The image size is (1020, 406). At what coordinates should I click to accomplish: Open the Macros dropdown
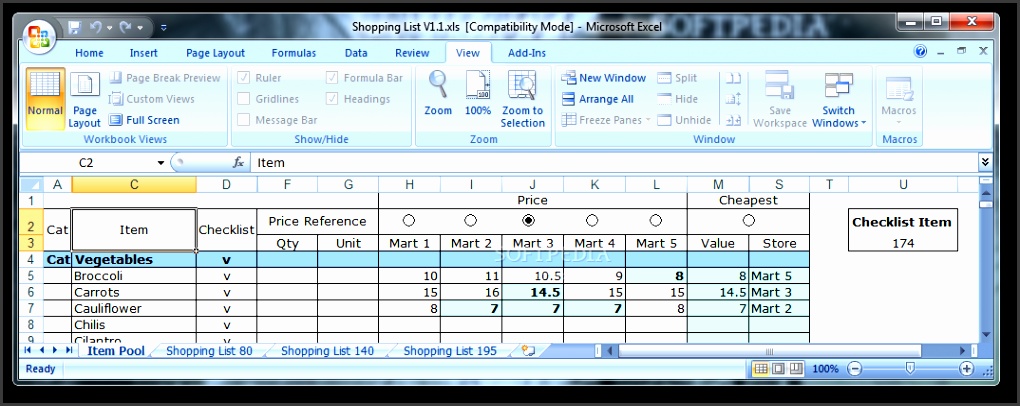click(898, 99)
